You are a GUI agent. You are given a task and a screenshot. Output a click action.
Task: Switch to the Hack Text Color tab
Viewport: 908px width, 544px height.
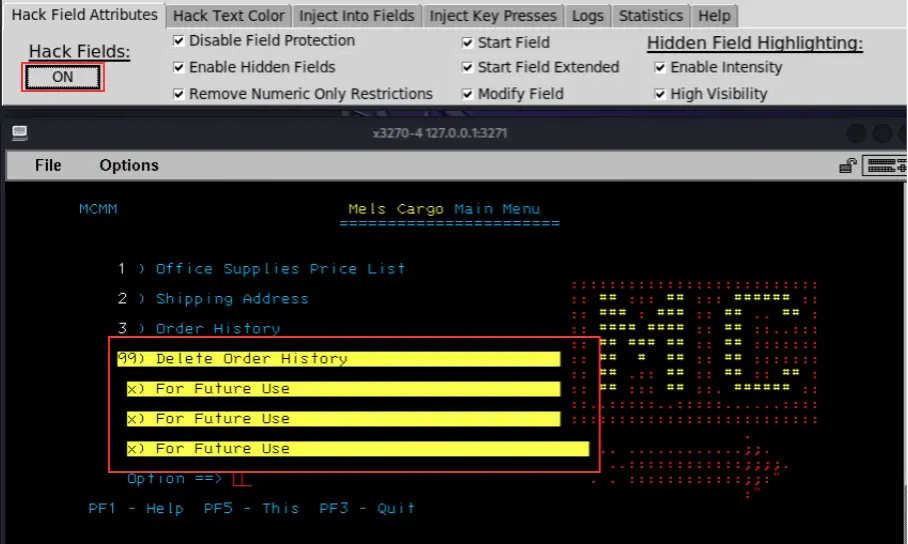tap(229, 16)
